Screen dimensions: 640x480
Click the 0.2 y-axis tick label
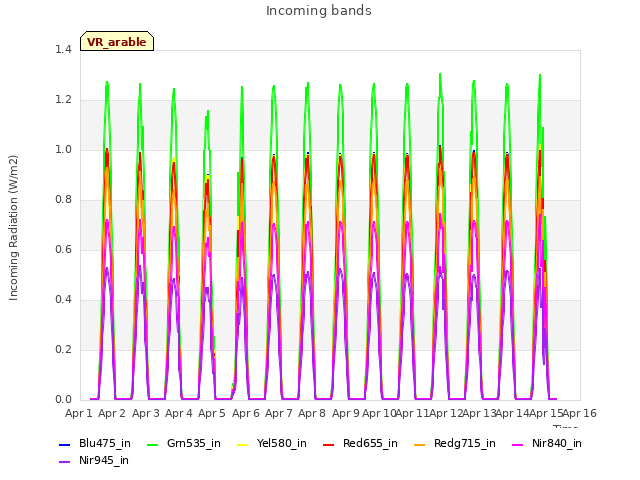coord(63,349)
